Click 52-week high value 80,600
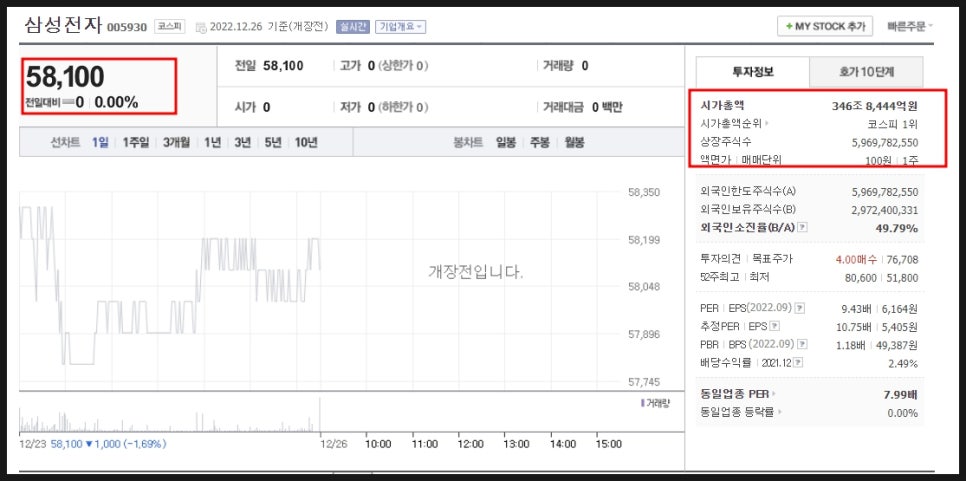This screenshot has width=966, height=481. [861, 278]
